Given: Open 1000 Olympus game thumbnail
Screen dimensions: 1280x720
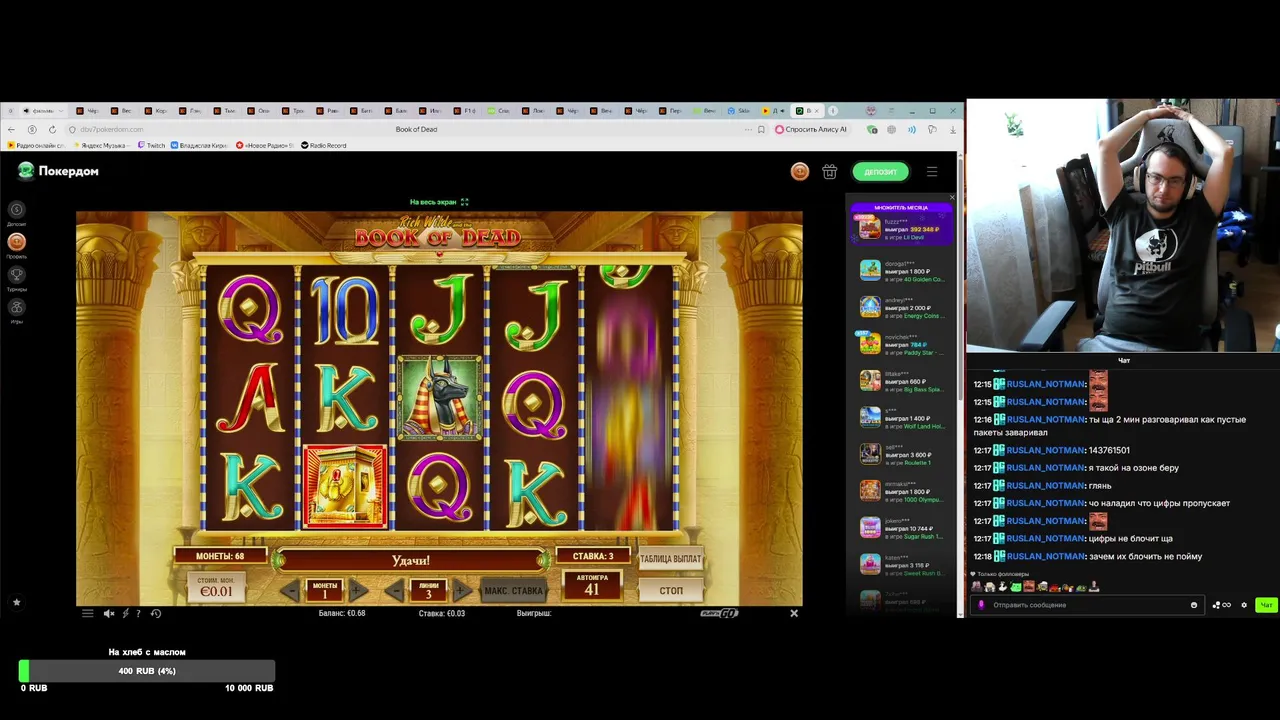Looking at the screenshot, I should click(x=870, y=491).
